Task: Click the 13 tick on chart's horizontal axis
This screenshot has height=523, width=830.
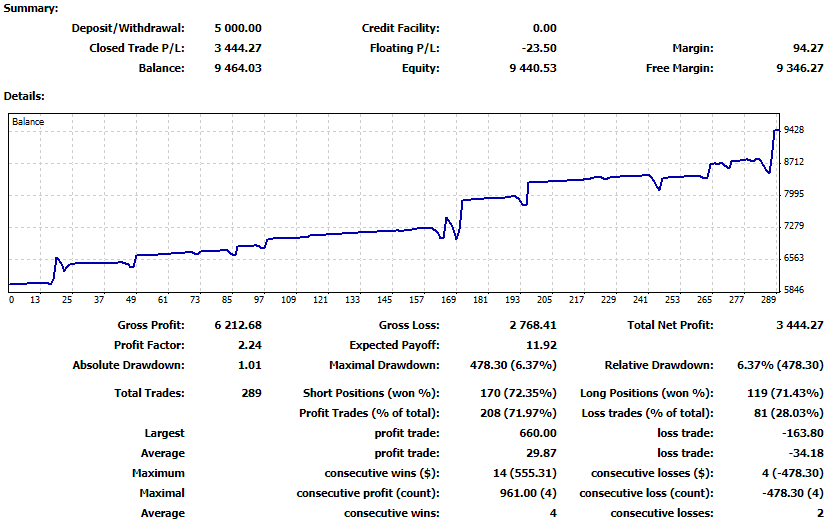Action: [x=35, y=300]
